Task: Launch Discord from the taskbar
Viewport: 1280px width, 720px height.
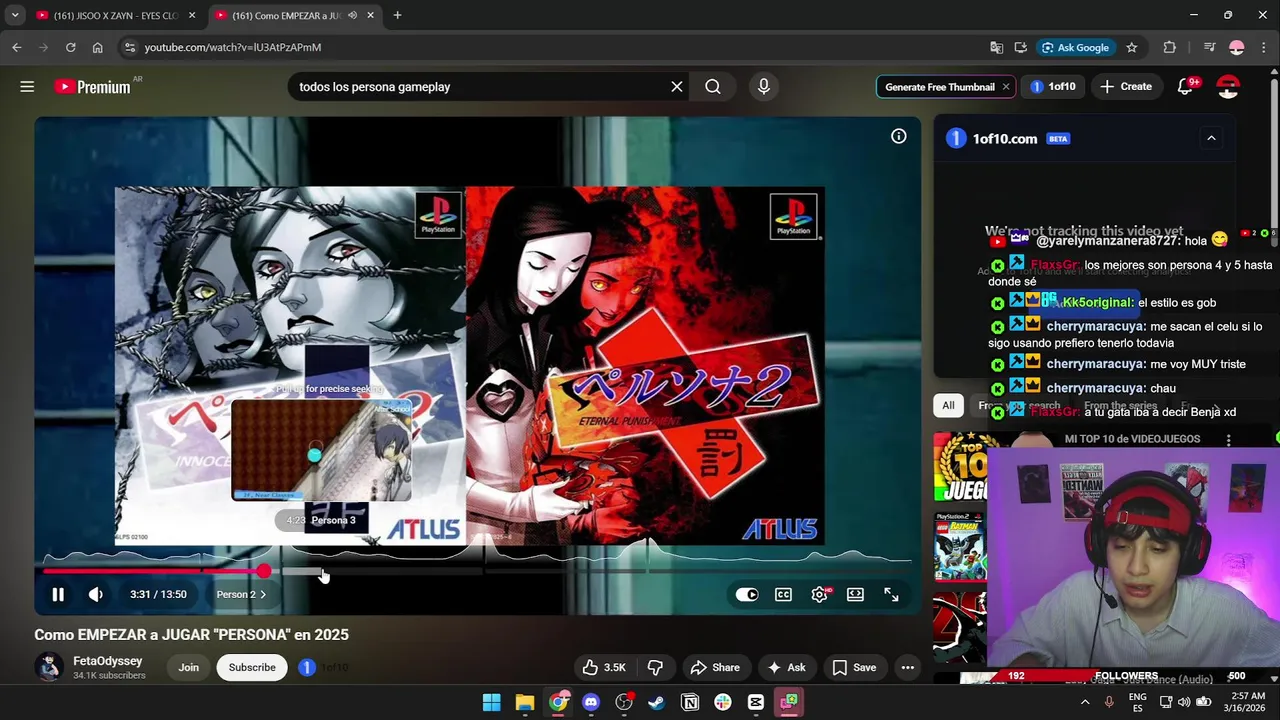Action: [x=591, y=702]
